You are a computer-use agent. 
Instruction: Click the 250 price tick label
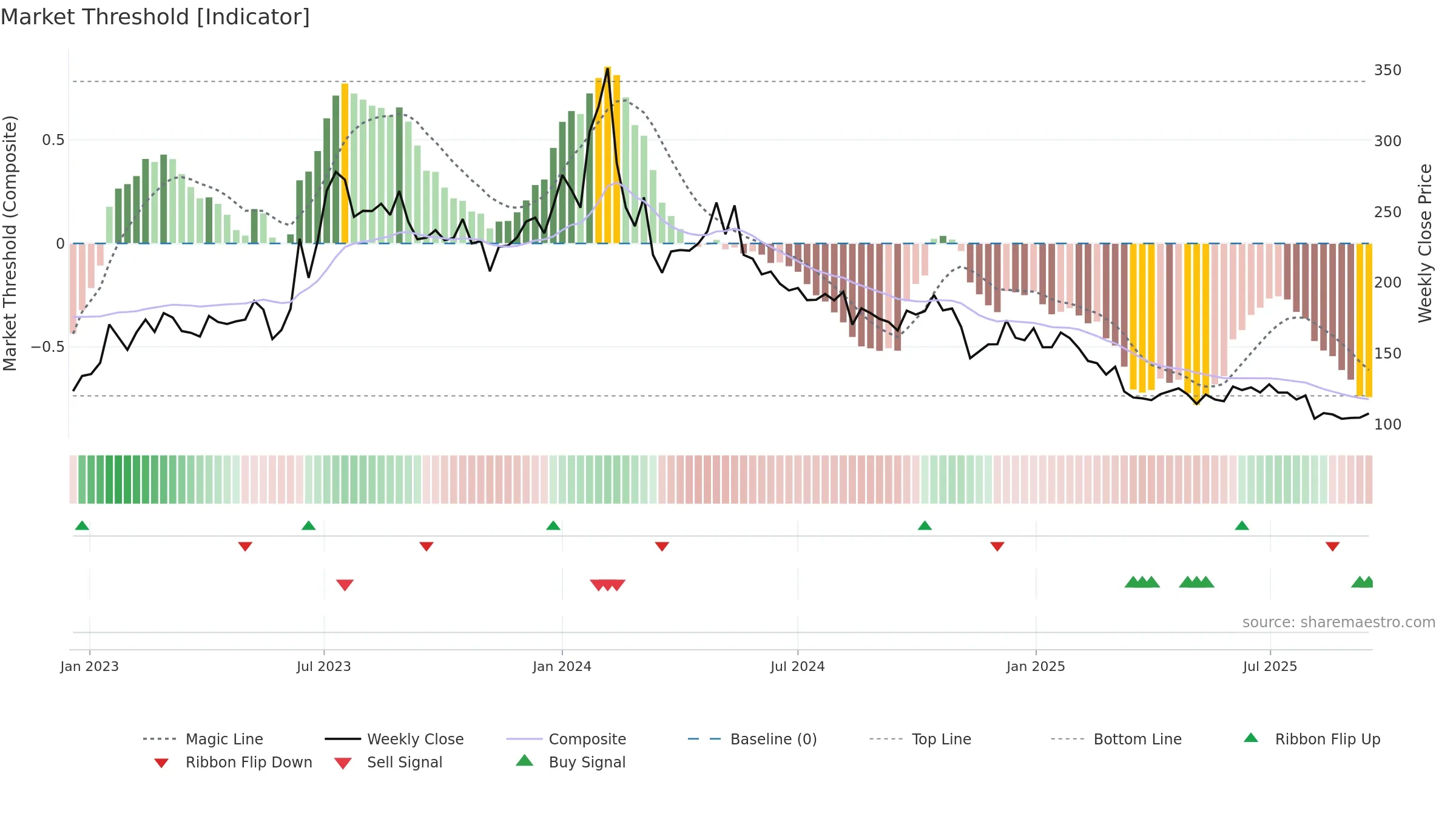(x=1388, y=212)
